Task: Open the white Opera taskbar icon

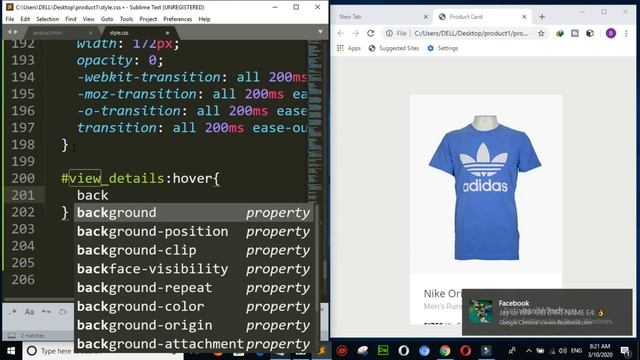Action: pos(404,351)
